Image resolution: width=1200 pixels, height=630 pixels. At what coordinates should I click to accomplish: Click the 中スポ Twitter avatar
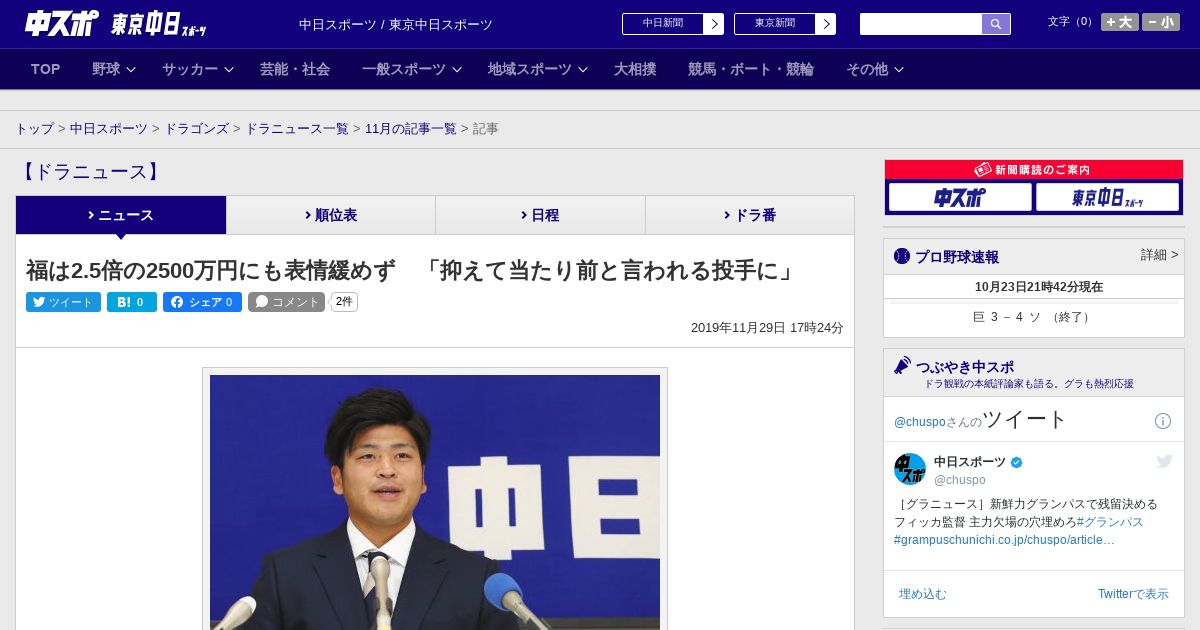(x=910, y=469)
